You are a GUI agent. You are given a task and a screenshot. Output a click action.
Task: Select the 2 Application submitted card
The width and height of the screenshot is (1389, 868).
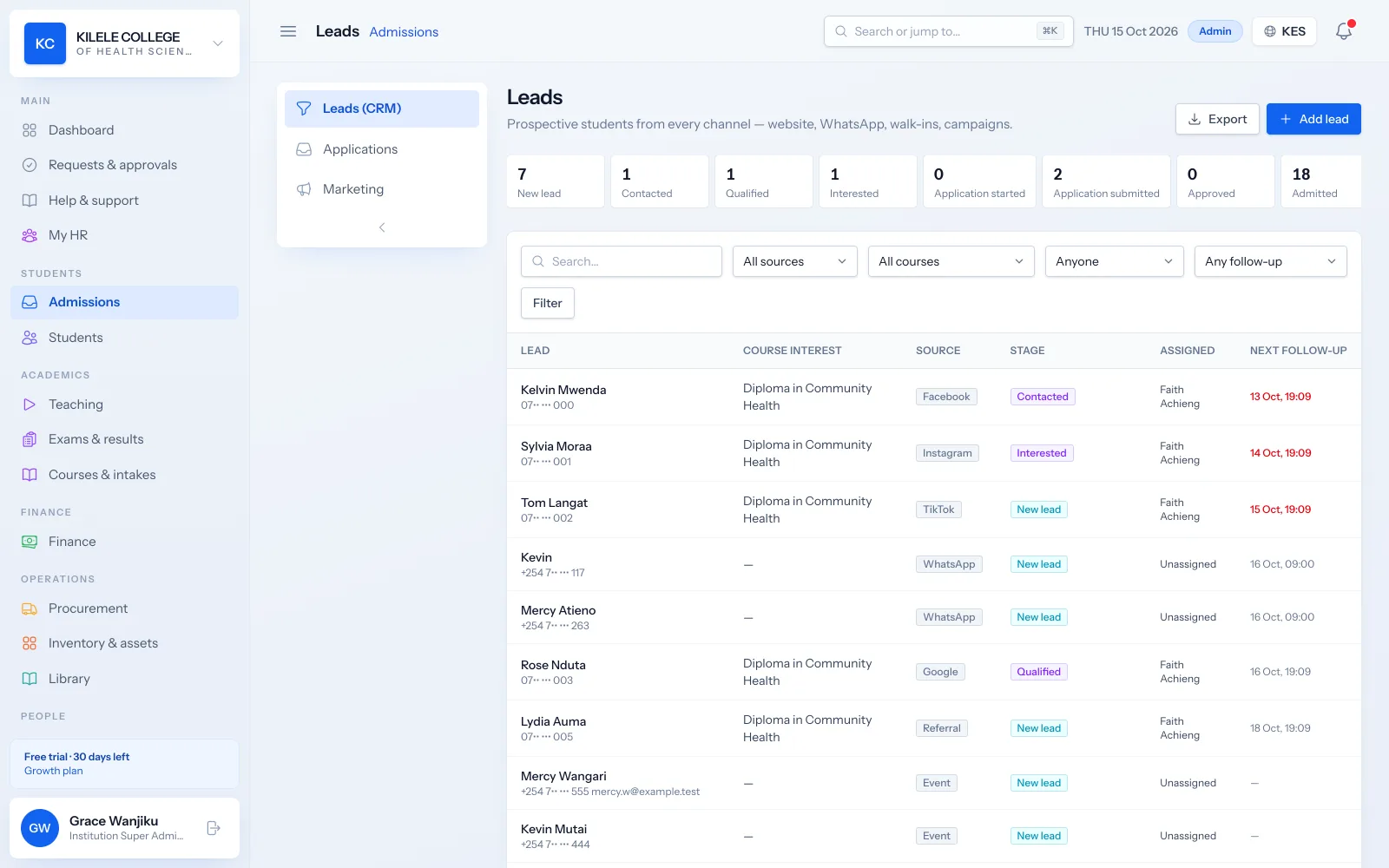pos(1106,181)
